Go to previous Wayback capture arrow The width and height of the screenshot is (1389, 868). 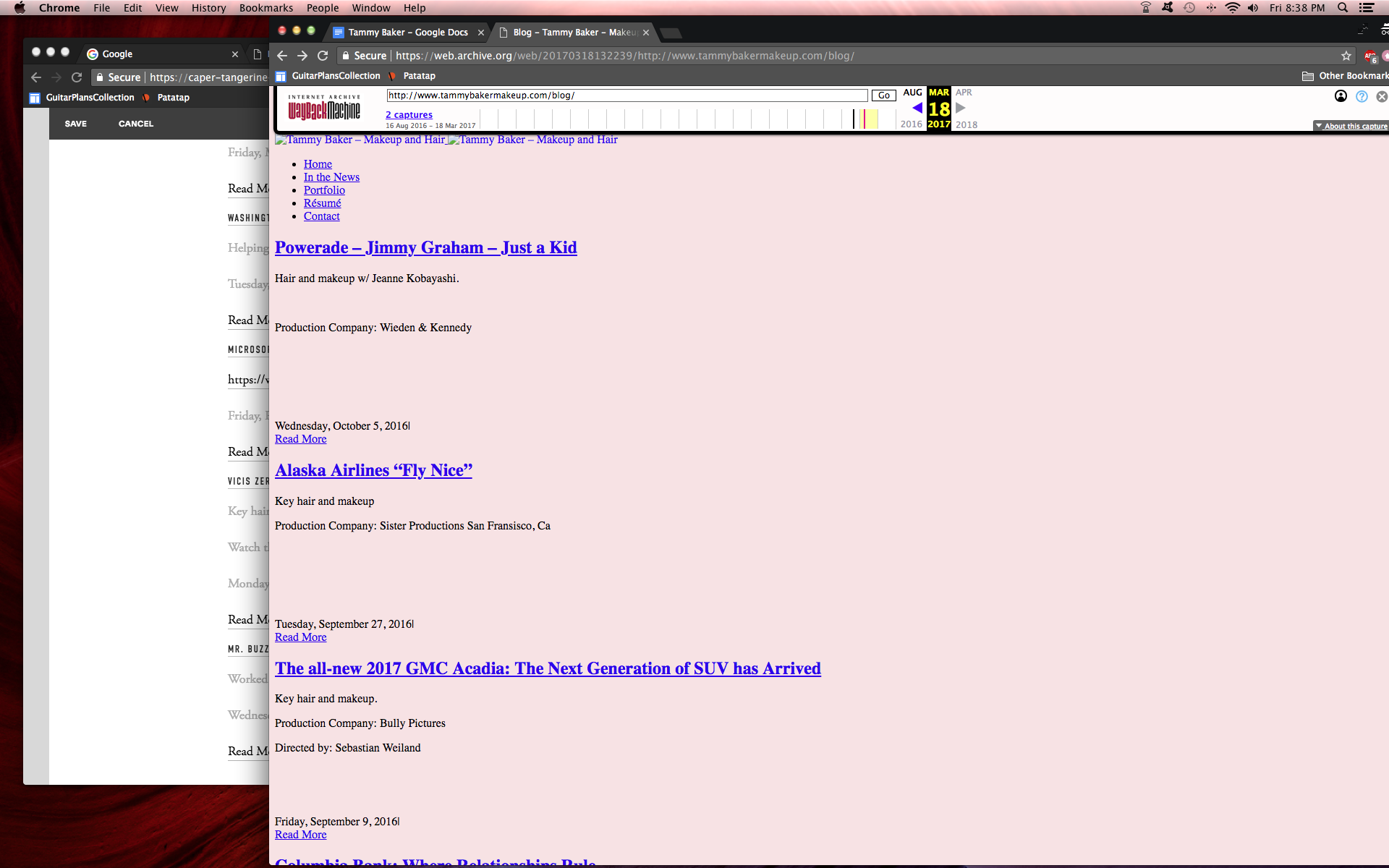(x=917, y=108)
